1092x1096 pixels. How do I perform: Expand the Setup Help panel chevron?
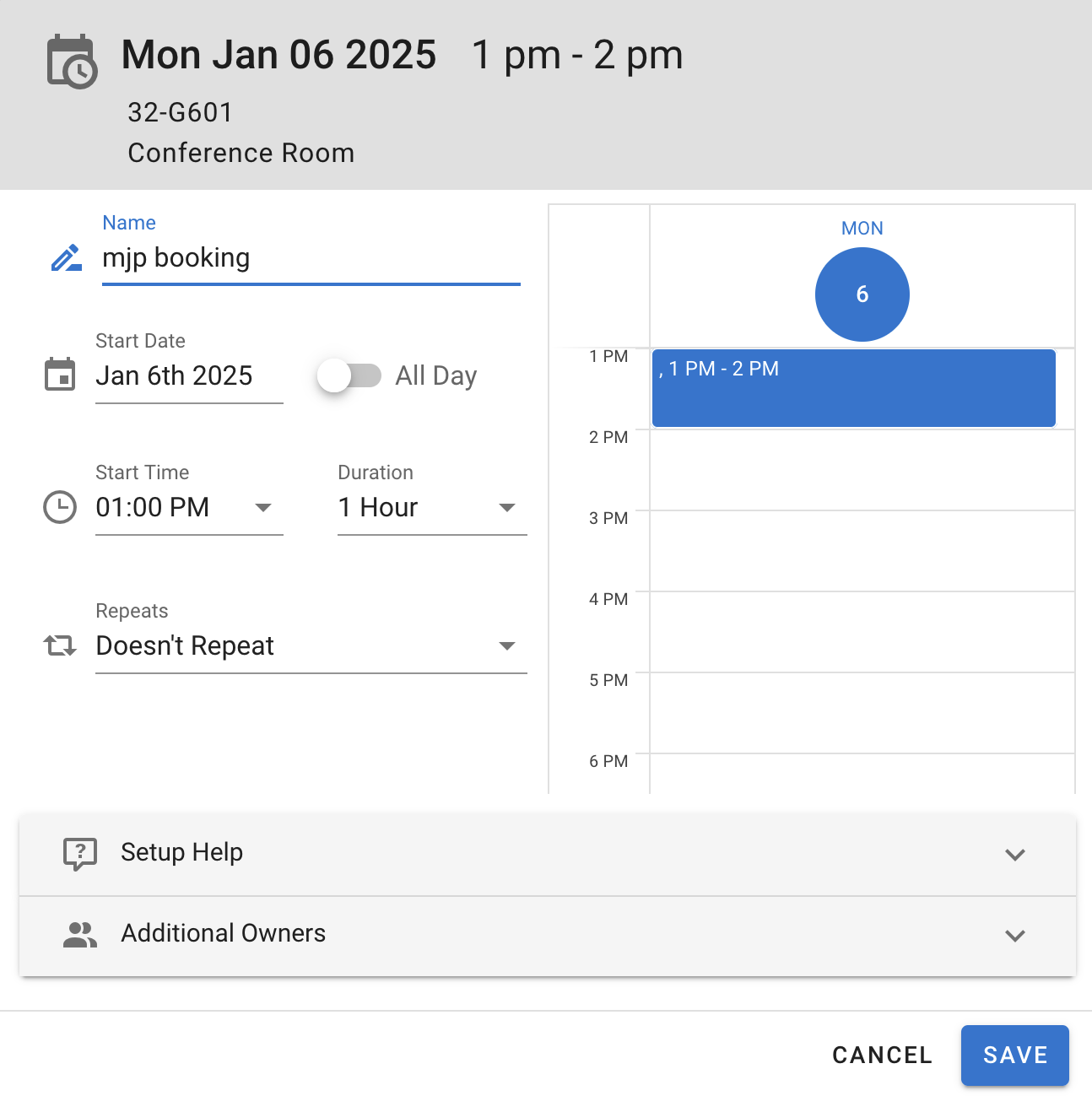click(1014, 854)
